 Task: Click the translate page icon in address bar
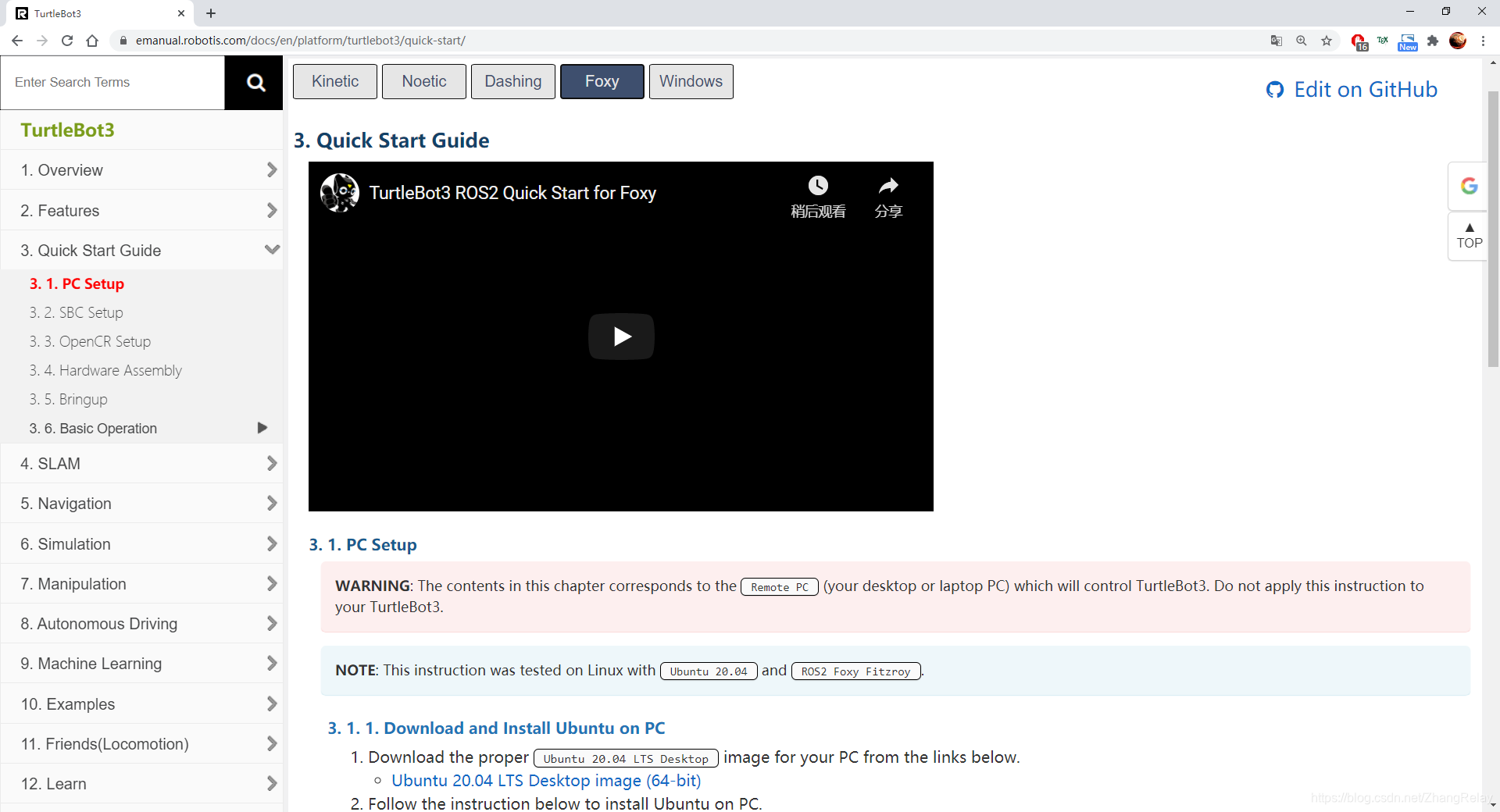tap(1277, 41)
